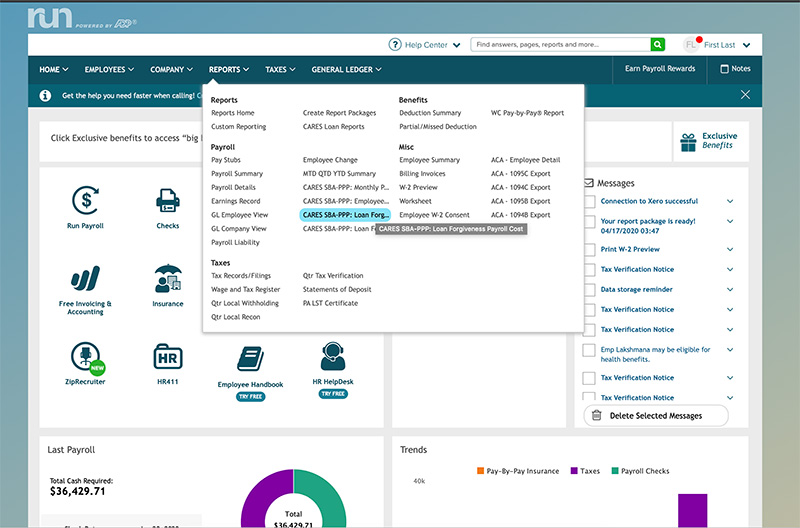800x528 pixels.
Task: Click the Messages envelope icon
Action: coord(589,183)
